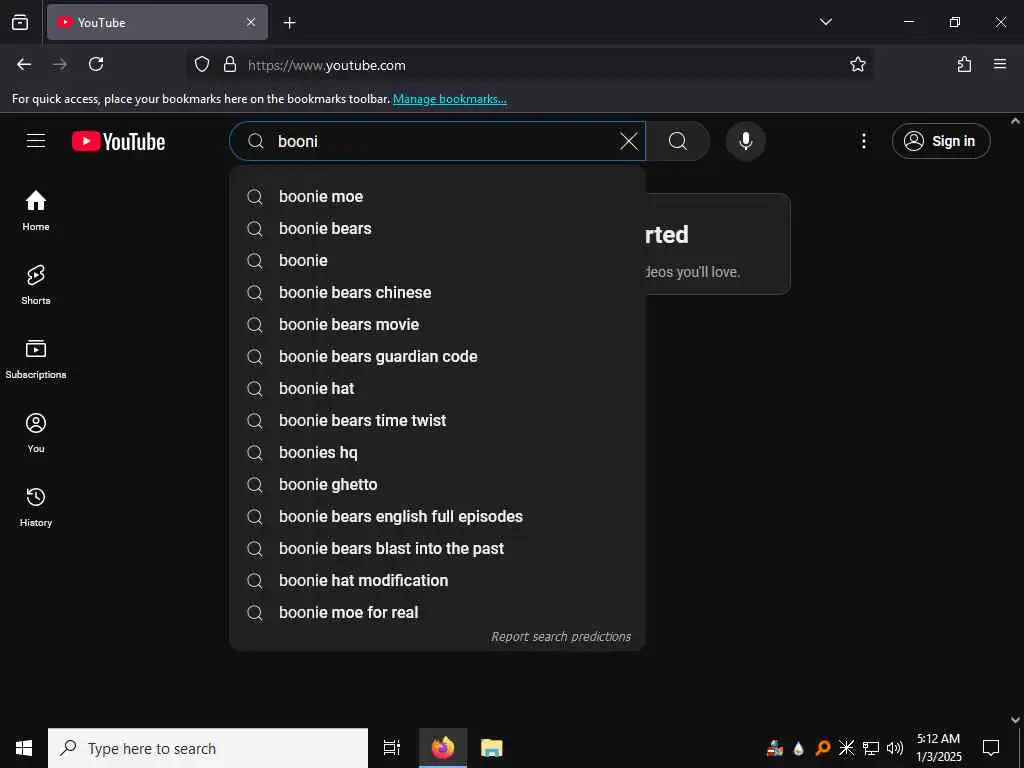Open the Windows Start menu
1024x768 pixels.
coord(24,748)
